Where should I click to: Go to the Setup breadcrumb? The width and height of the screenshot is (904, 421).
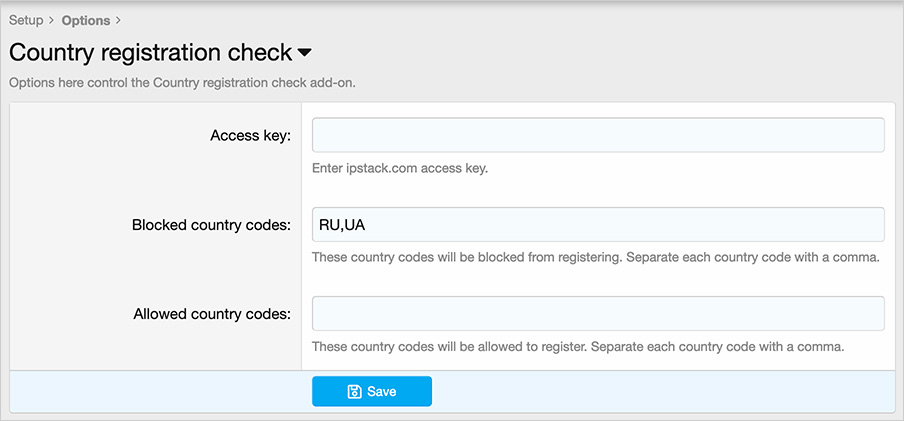tap(26, 20)
